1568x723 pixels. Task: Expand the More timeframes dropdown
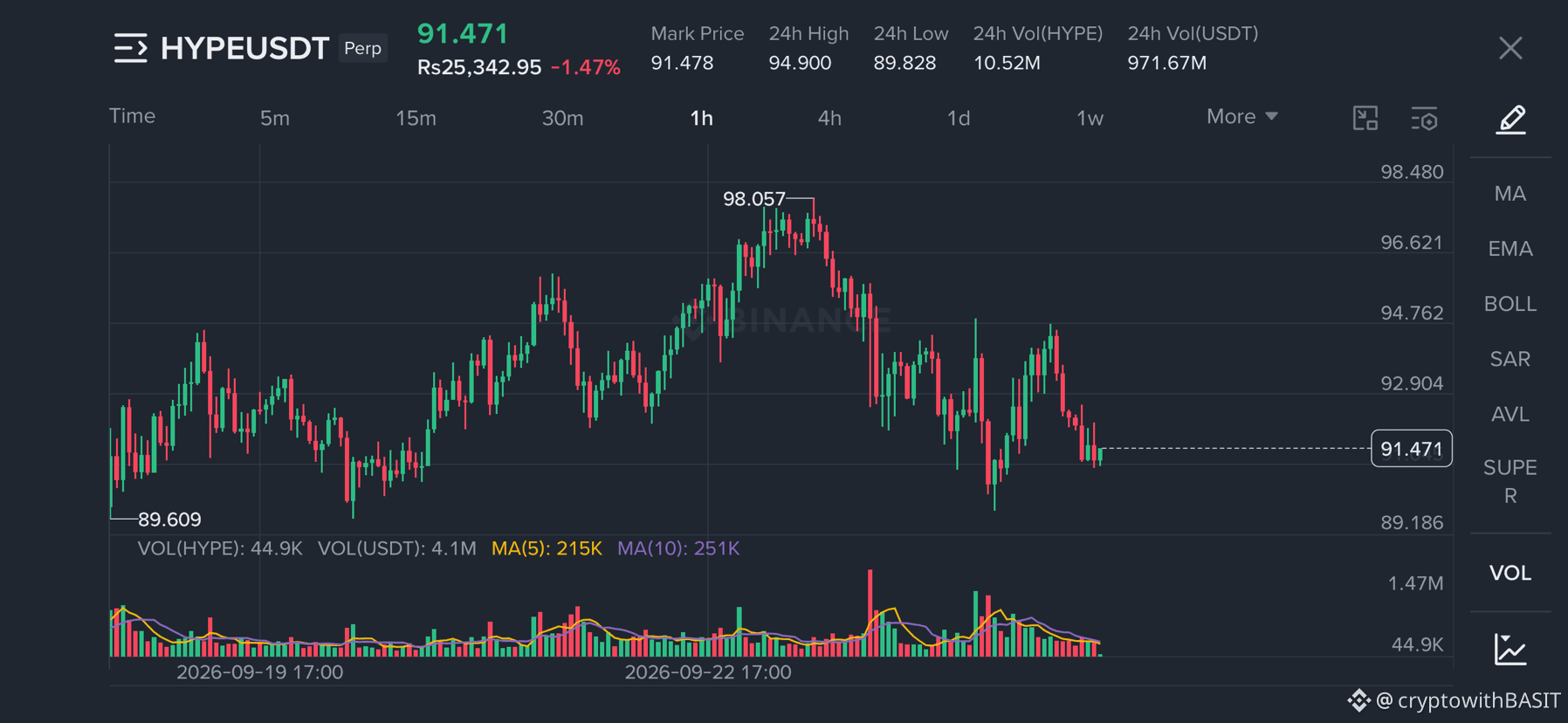(x=1241, y=117)
